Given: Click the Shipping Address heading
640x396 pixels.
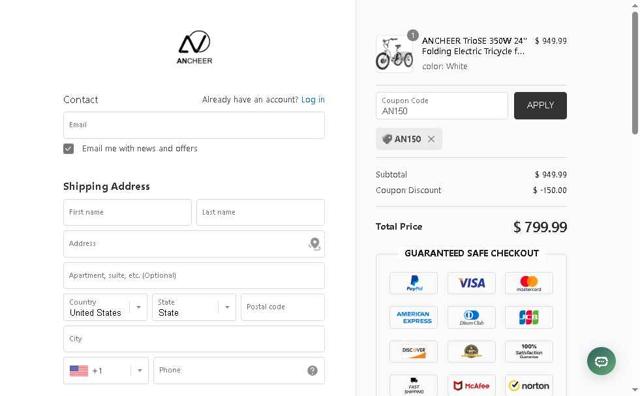Looking at the screenshot, I should pos(107,187).
